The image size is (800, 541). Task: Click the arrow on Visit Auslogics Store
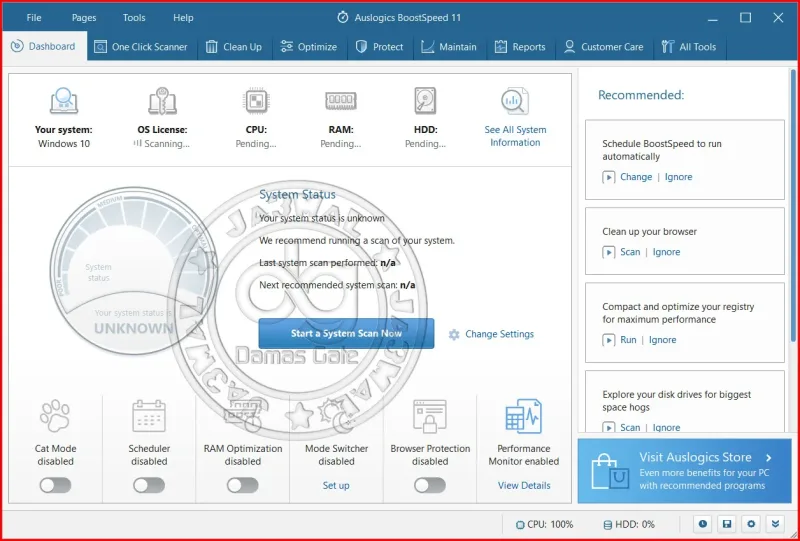click(768, 458)
